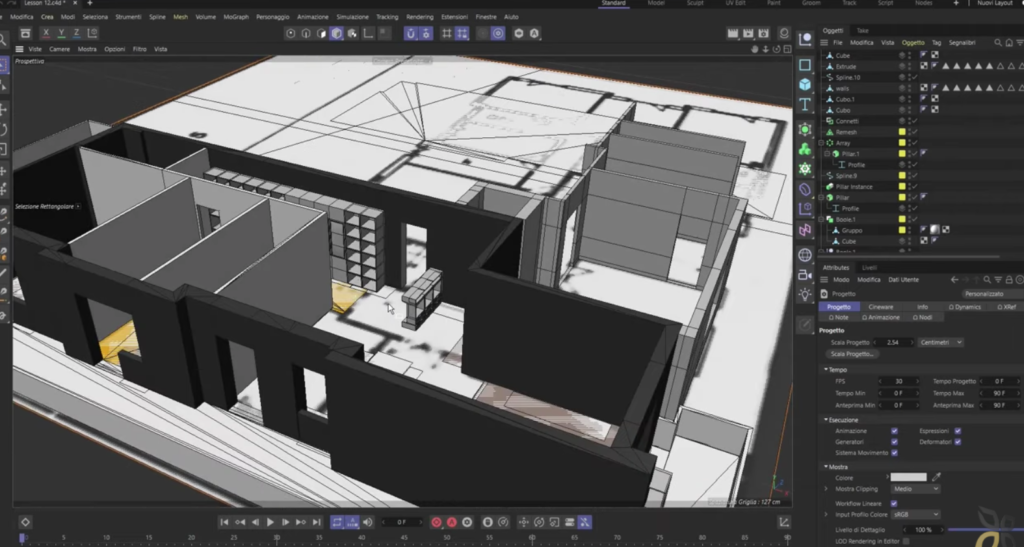Open search in the Oggetti manager
This screenshot has width=1024, height=547.
[998, 42]
